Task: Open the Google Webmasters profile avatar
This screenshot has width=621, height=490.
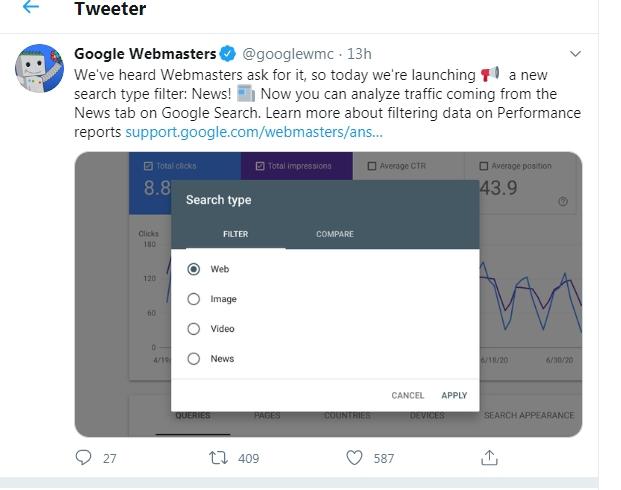Action: click(39, 68)
